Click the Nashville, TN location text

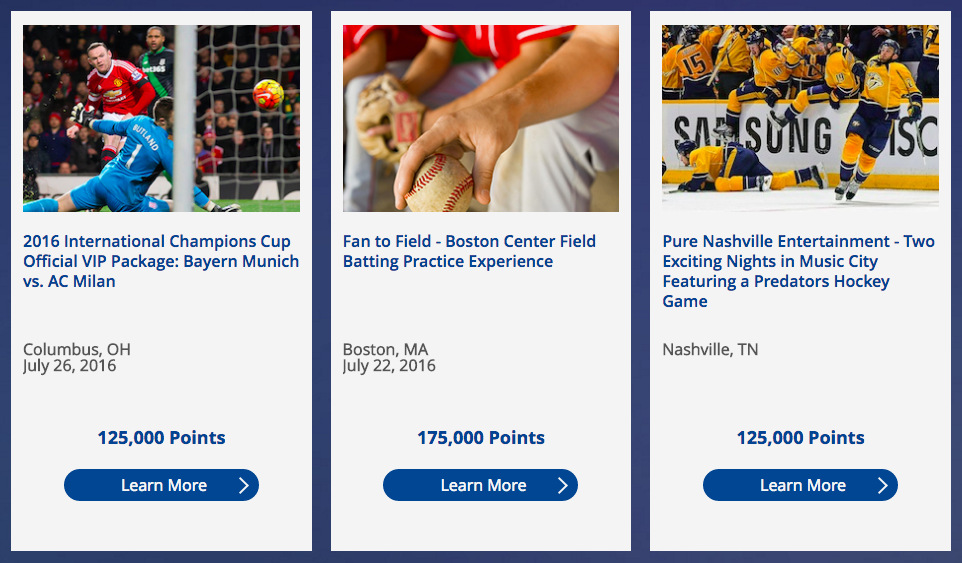(710, 350)
